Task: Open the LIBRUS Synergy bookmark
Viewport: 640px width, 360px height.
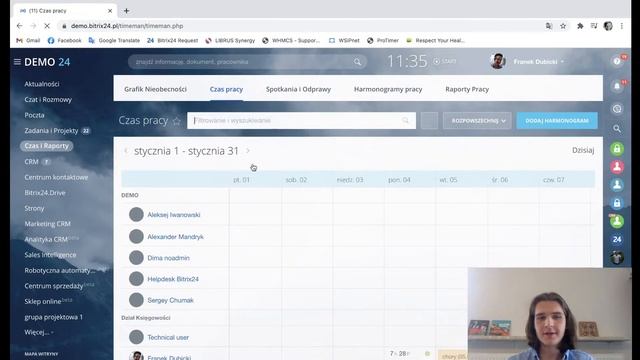Action: click(x=230, y=40)
